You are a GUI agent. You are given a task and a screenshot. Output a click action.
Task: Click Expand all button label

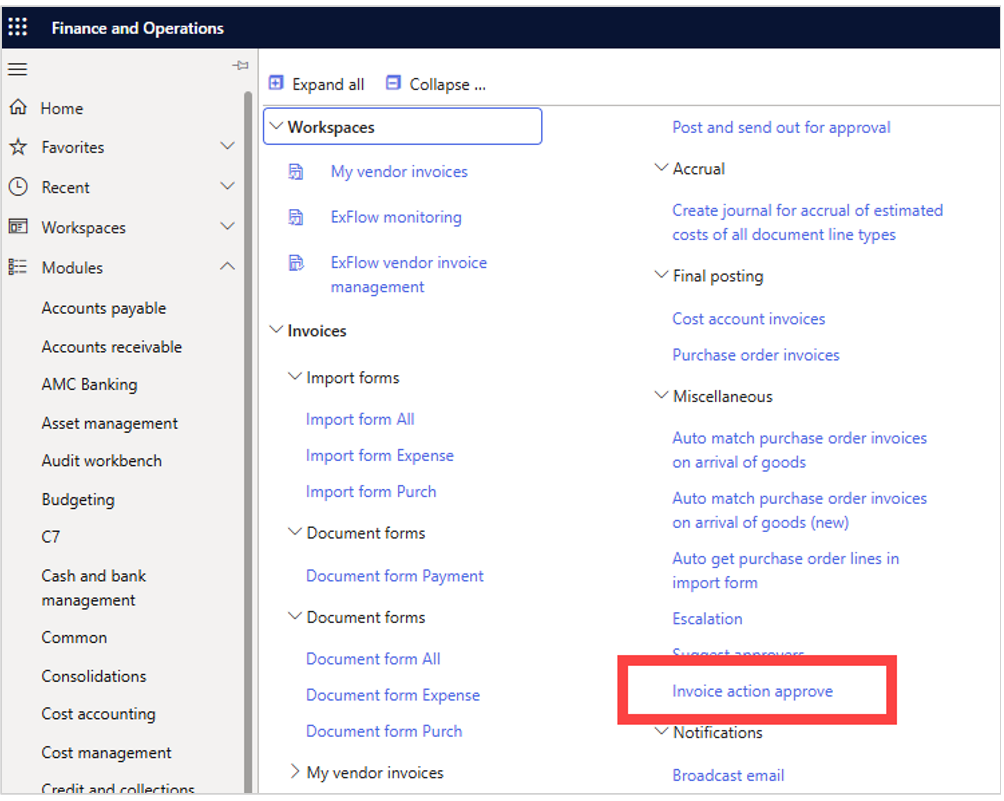[328, 85]
